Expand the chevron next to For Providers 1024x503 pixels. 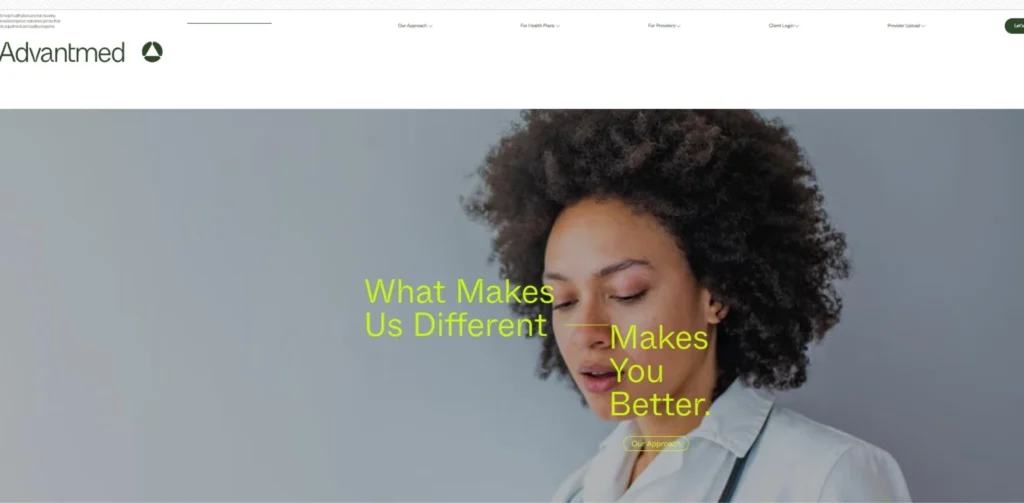pos(679,26)
